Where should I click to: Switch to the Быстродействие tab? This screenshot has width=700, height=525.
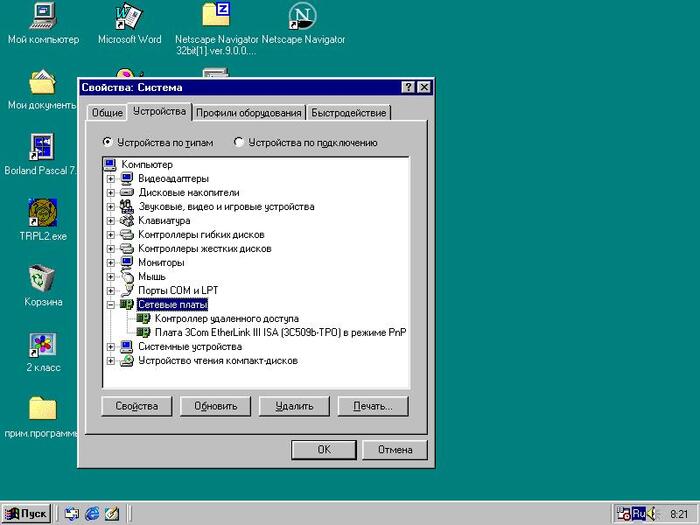click(348, 113)
